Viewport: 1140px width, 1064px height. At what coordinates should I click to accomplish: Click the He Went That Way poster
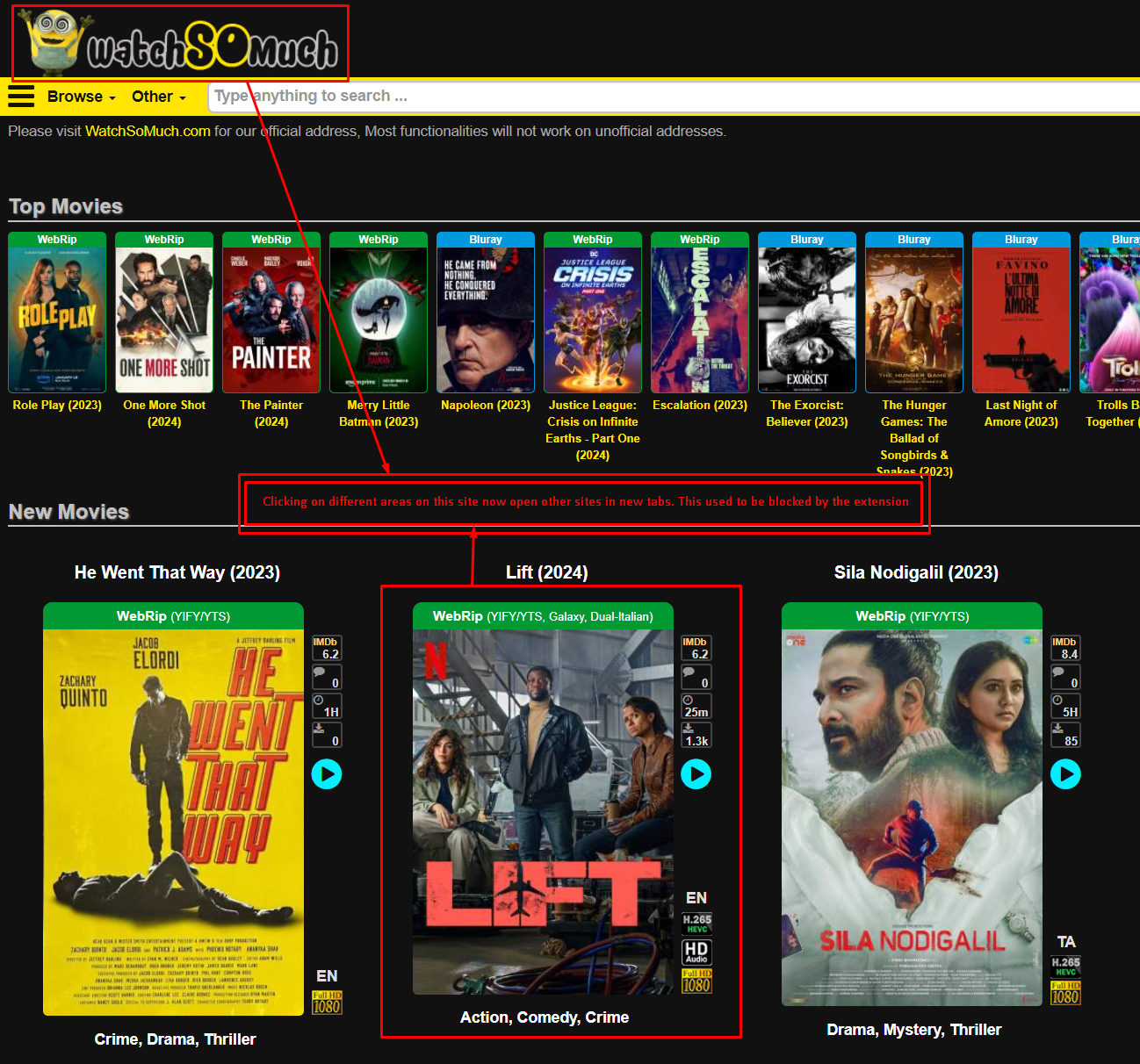coord(173,822)
